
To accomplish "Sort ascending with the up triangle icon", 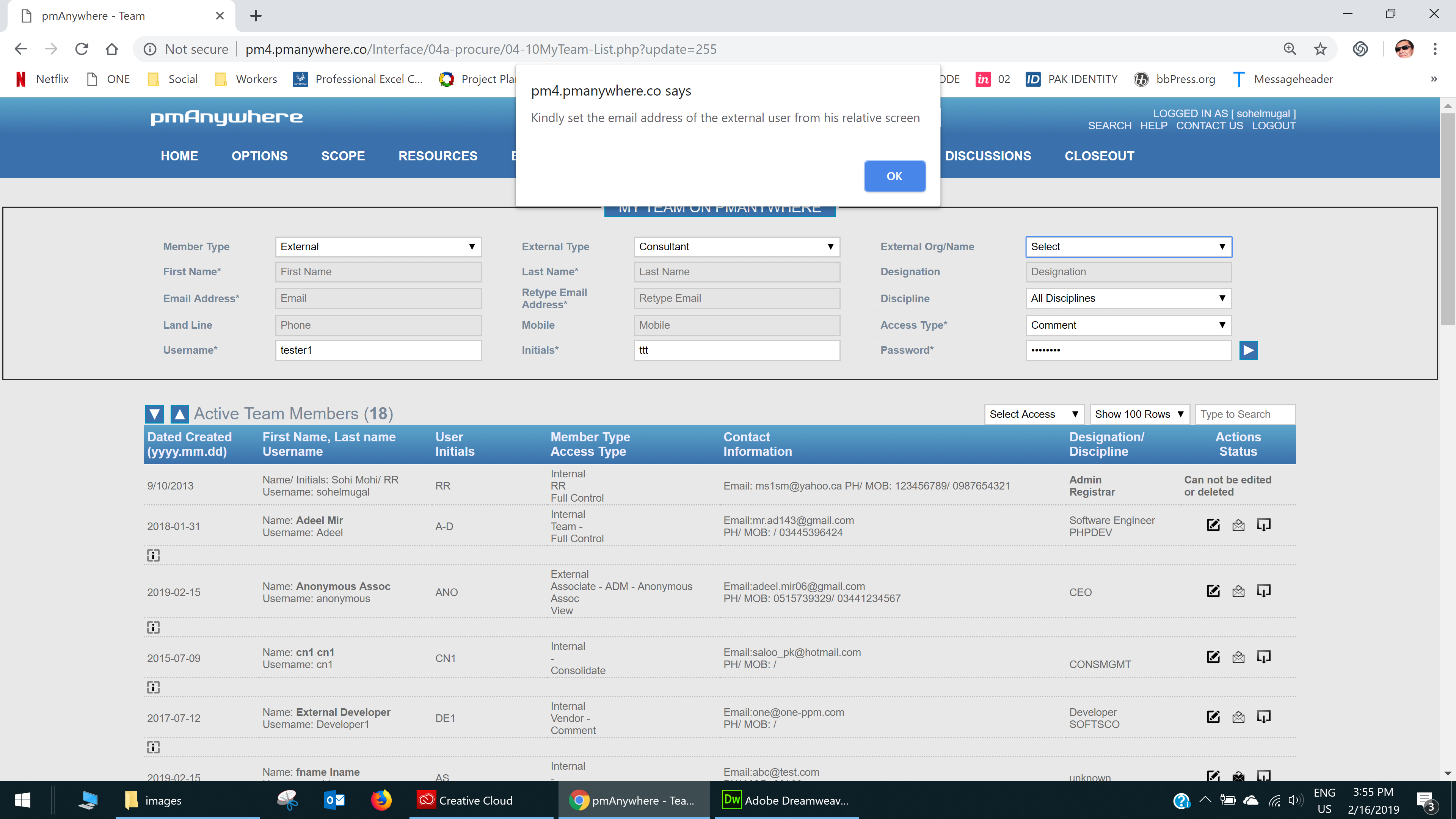I will [x=180, y=414].
